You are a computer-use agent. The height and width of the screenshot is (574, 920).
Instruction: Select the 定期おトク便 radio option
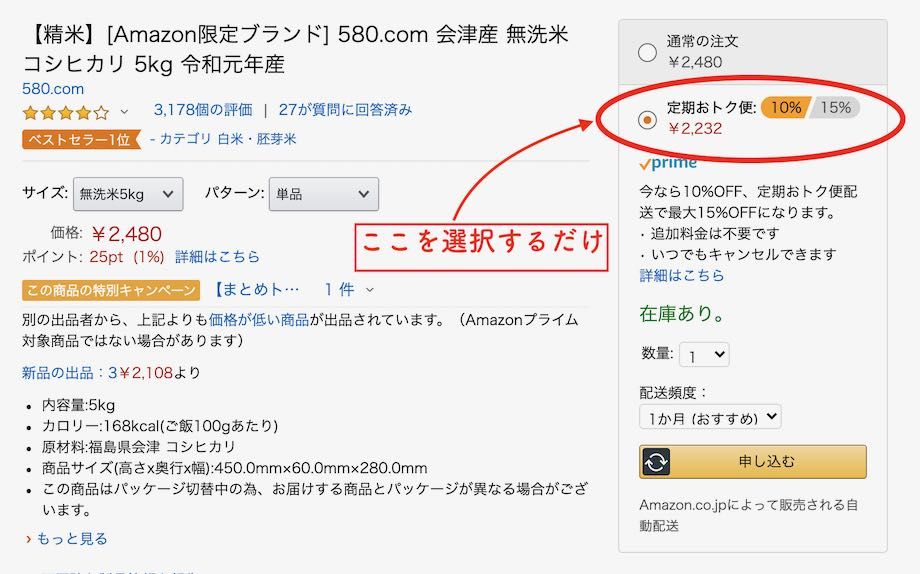[647, 120]
